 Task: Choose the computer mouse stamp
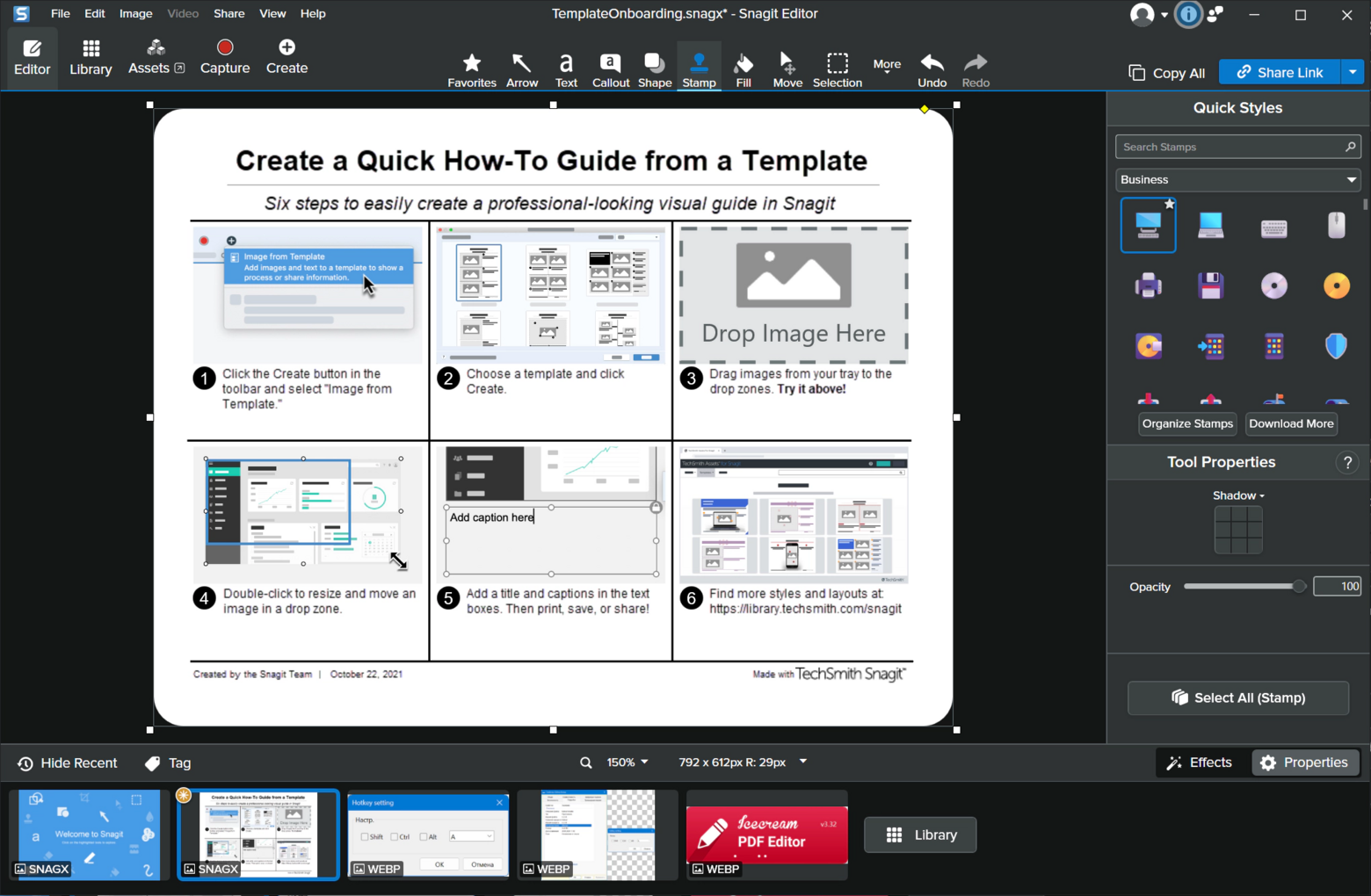click(x=1336, y=226)
